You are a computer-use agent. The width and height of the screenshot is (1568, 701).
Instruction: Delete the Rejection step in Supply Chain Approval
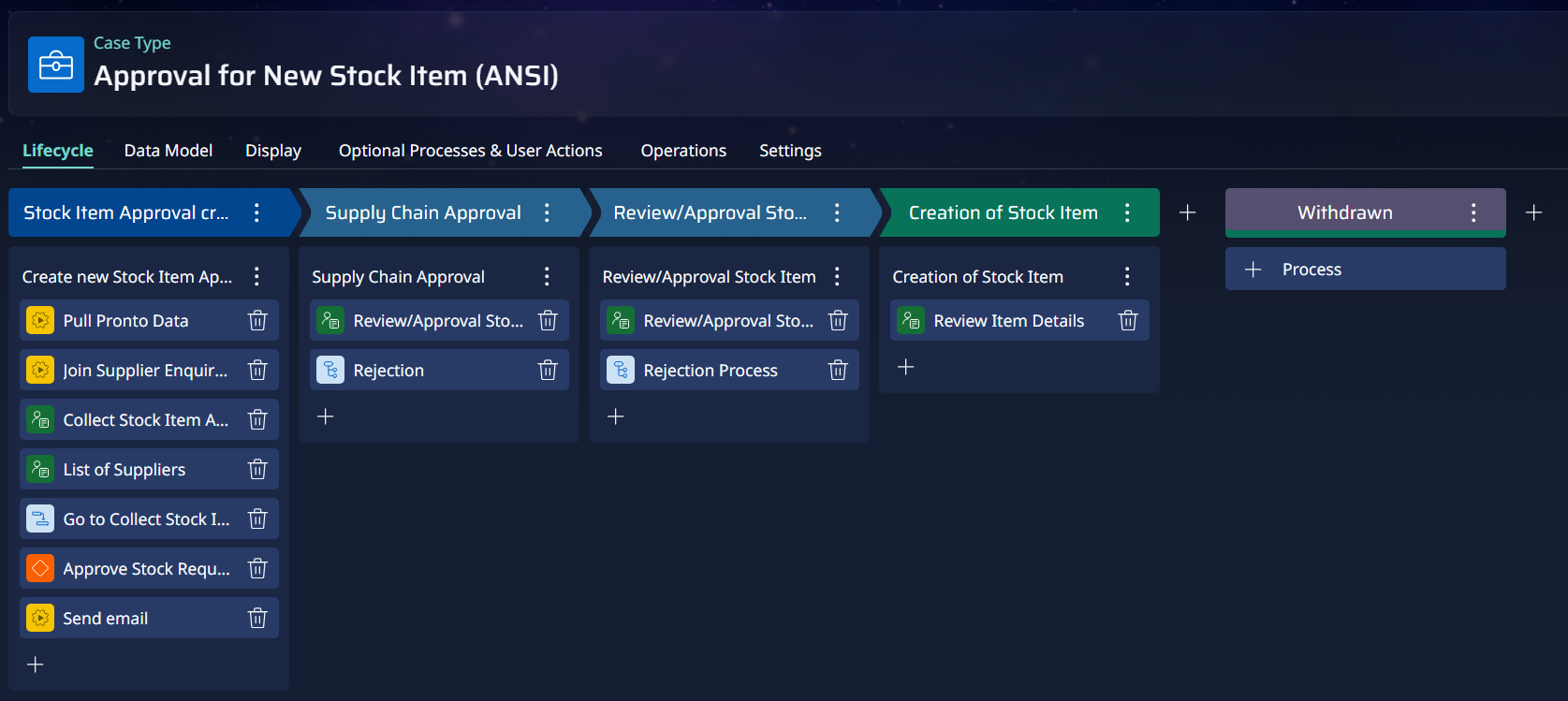click(548, 371)
